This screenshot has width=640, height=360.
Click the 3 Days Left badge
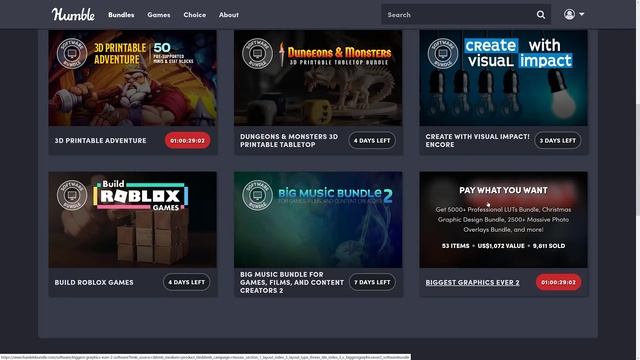(x=558, y=140)
